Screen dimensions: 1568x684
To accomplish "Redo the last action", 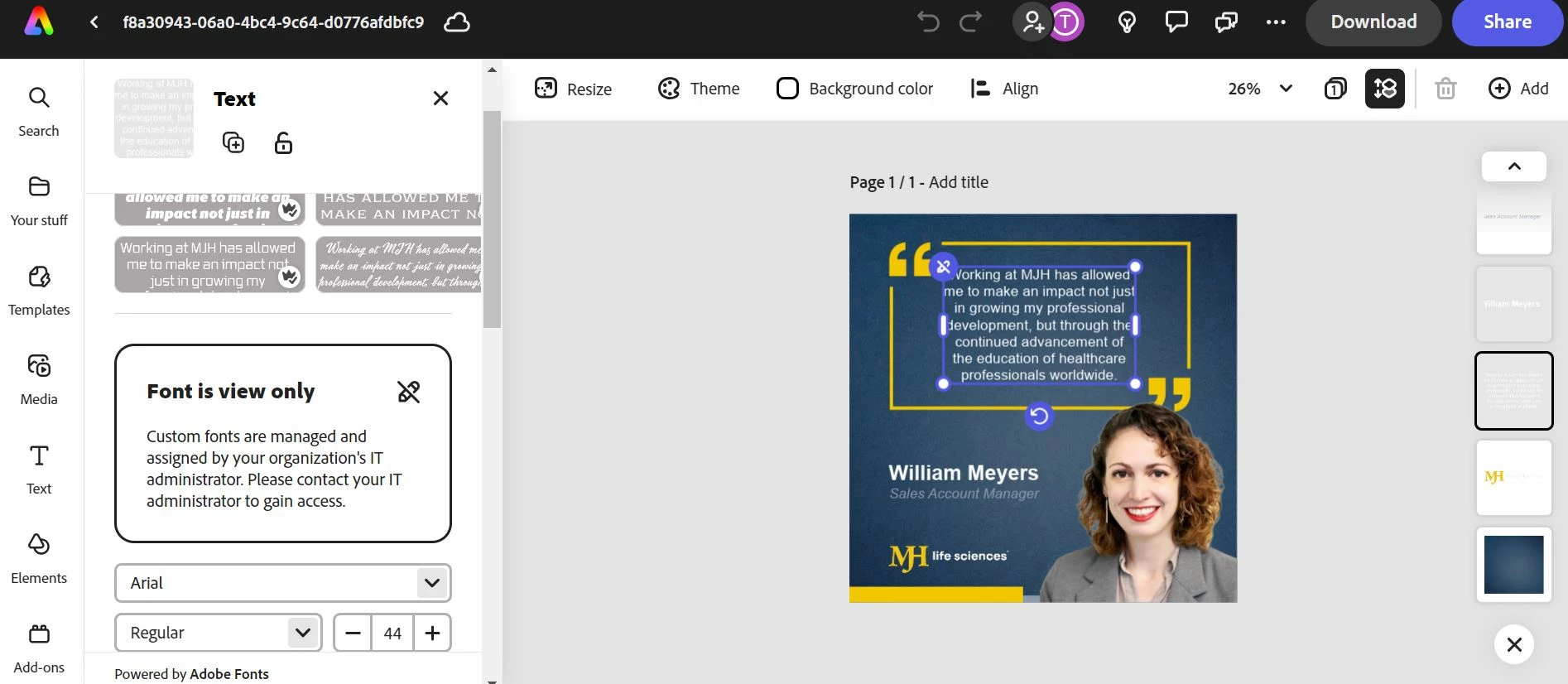I will 970,22.
